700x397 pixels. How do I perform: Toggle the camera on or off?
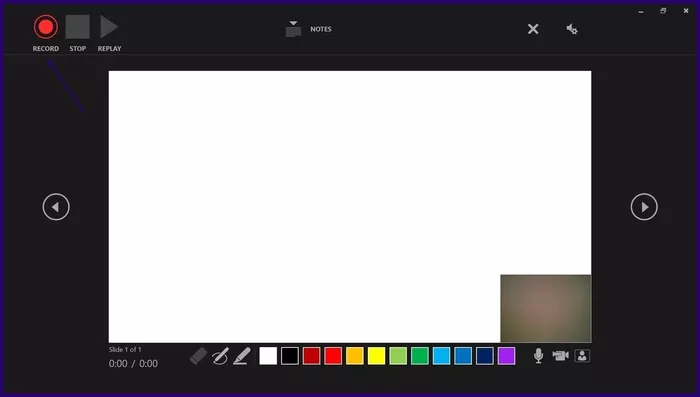(560, 355)
